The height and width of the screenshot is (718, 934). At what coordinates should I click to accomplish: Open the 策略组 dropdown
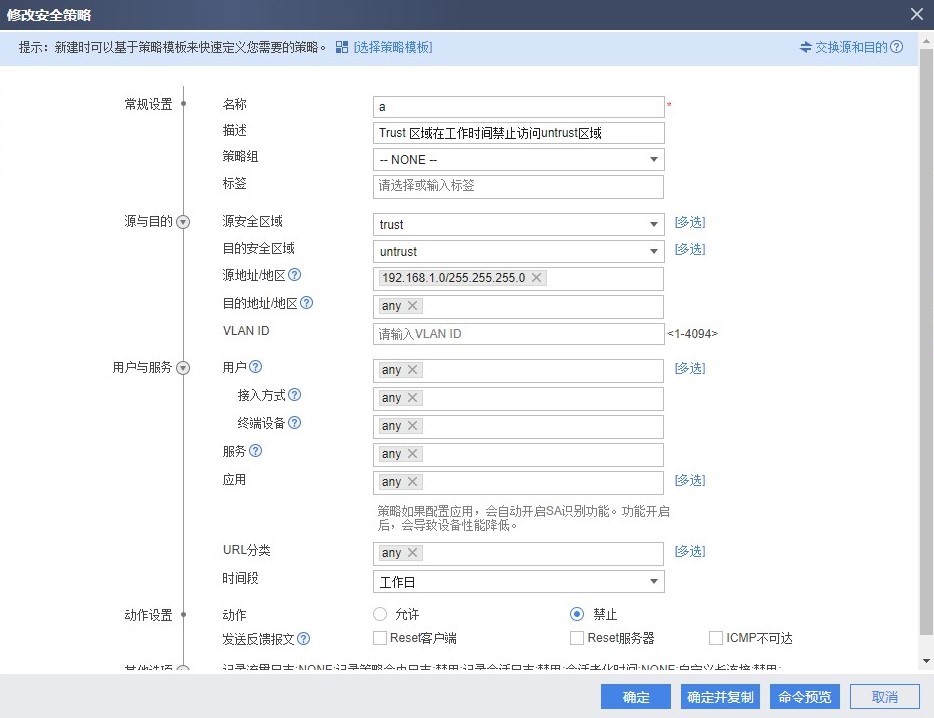518,160
